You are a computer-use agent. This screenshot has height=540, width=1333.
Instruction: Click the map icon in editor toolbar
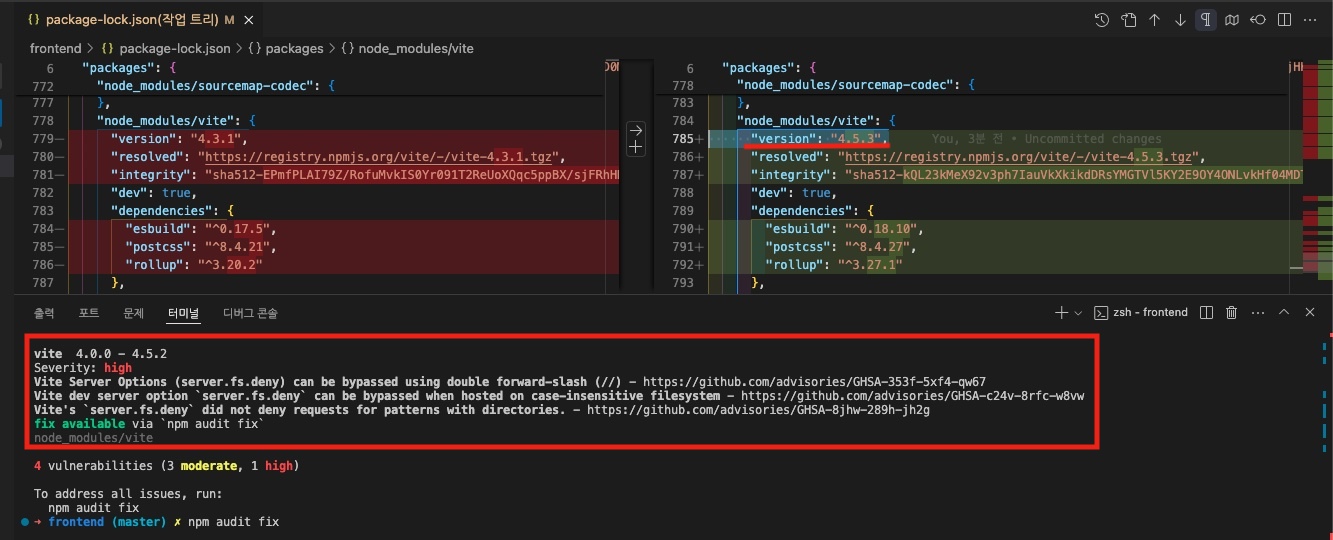pos(1232,20)
